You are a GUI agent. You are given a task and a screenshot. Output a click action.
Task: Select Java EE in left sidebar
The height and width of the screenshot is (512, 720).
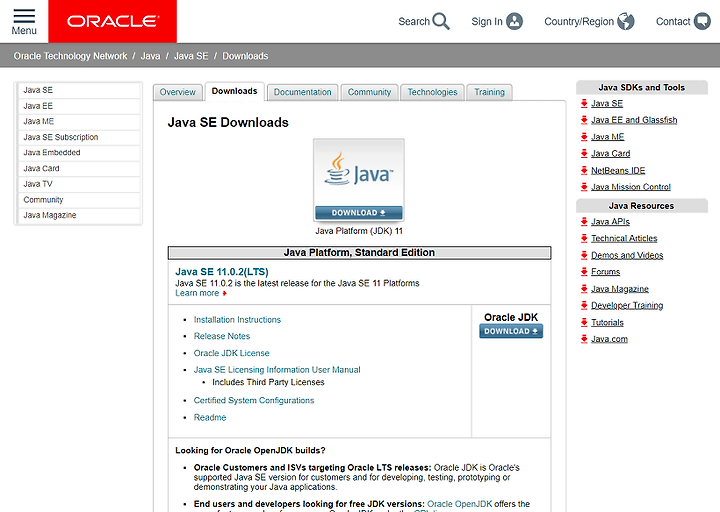point(79,106)
